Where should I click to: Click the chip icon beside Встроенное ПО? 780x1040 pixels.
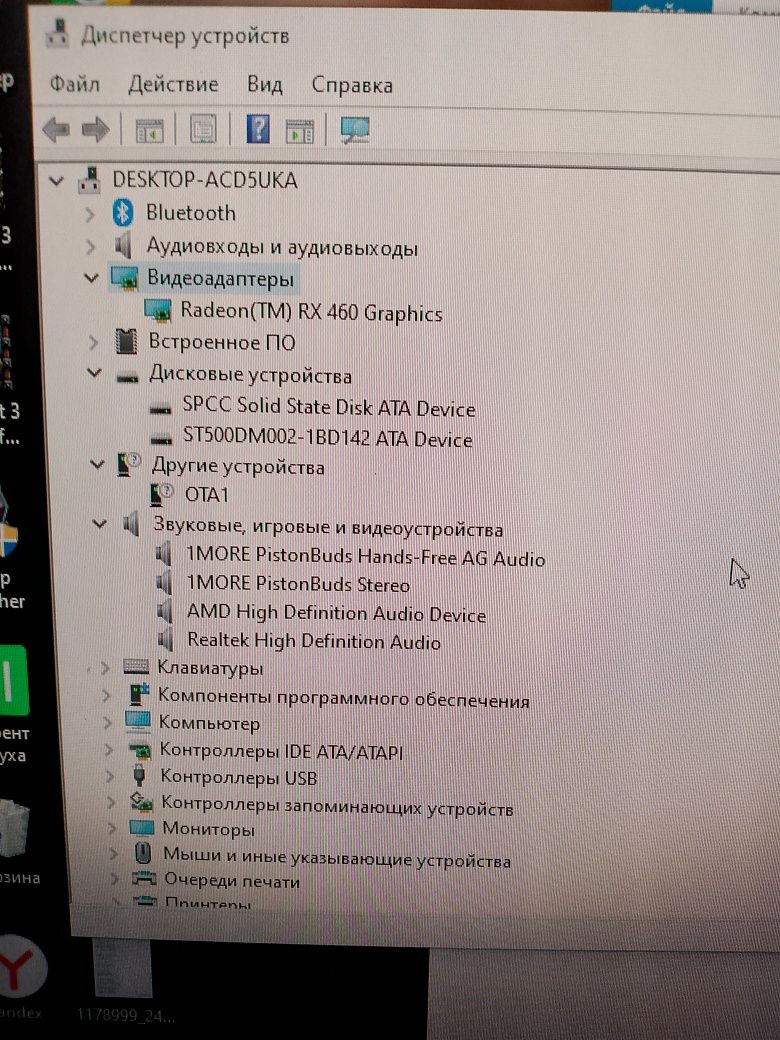point(126,342)
